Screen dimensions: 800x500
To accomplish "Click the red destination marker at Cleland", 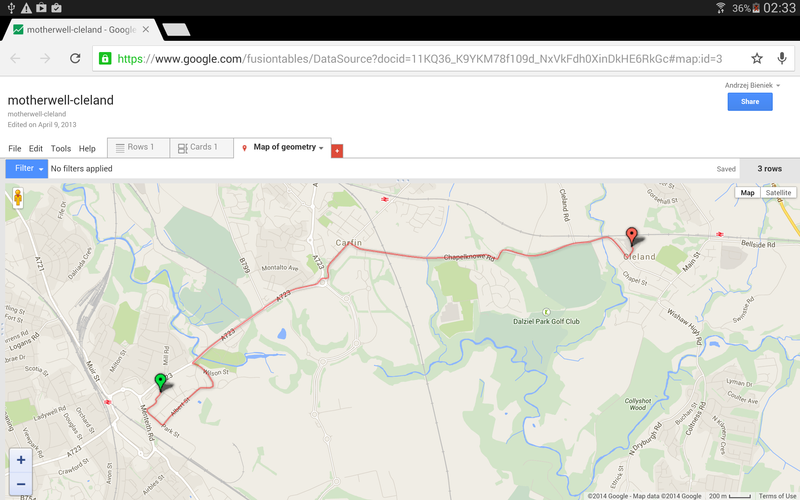I will [632, 237].
